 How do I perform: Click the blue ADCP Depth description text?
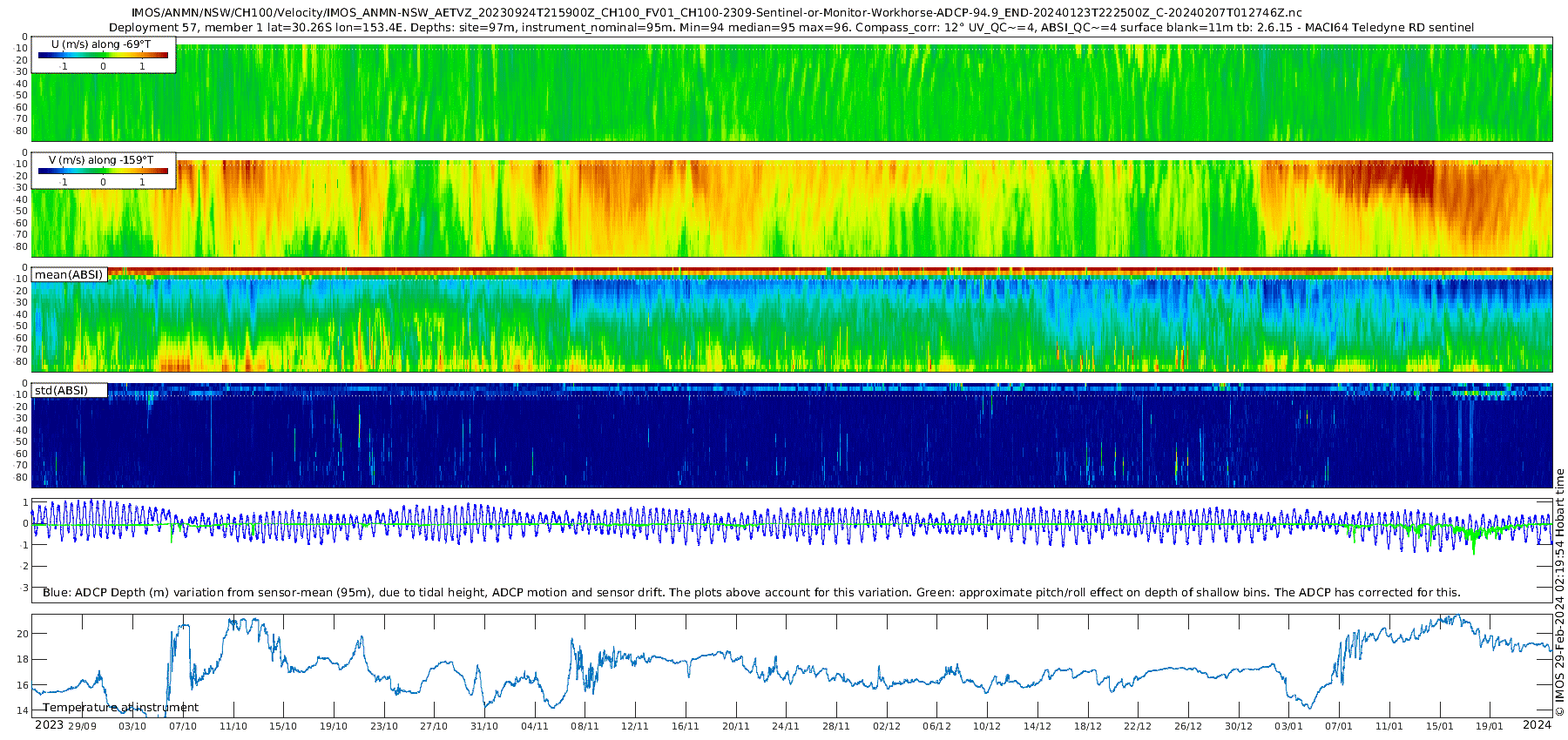click(751, 593)
